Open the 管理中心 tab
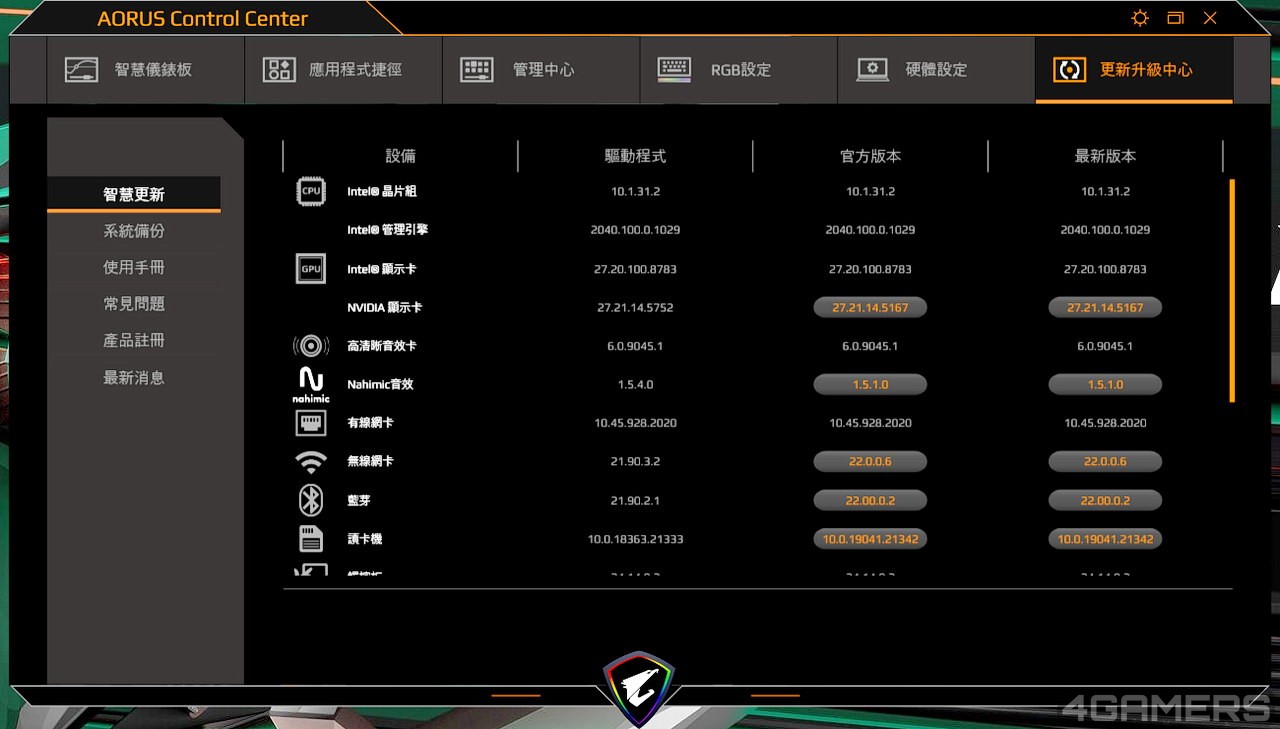Image resolution: width=1280 pixels, height=729 pixels. [541, 70]
